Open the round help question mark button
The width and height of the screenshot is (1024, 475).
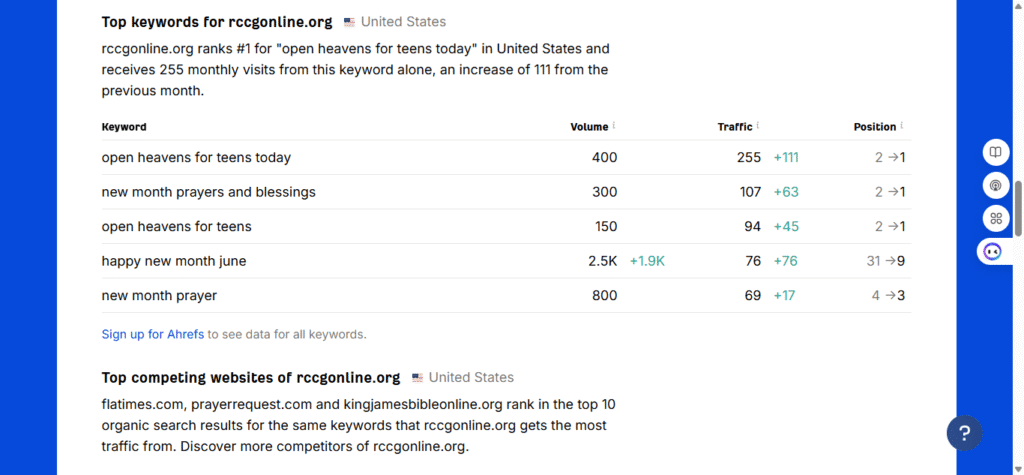click(965, 433)
